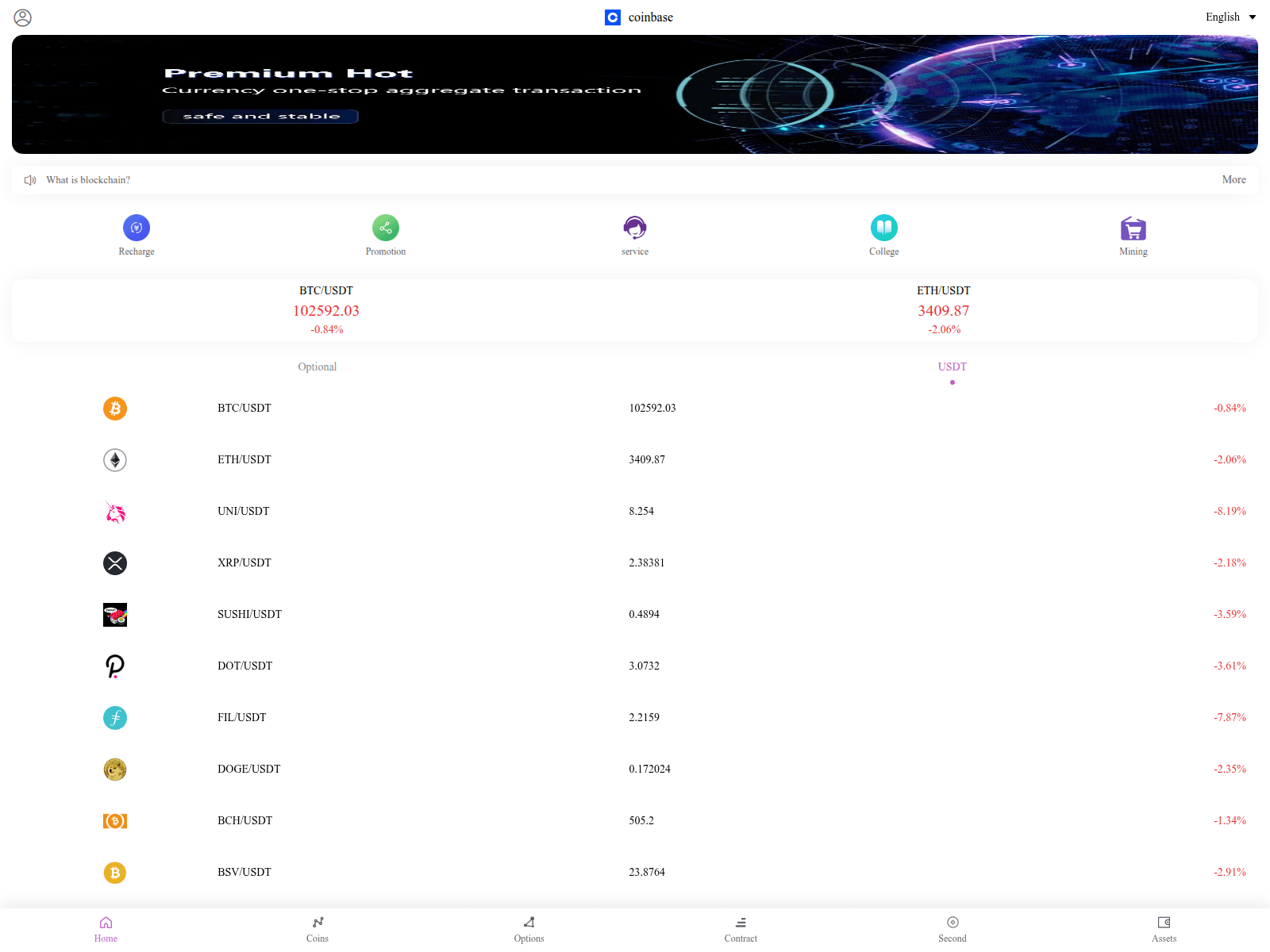Click the DOGE price 0.172024

click(649, 770)
